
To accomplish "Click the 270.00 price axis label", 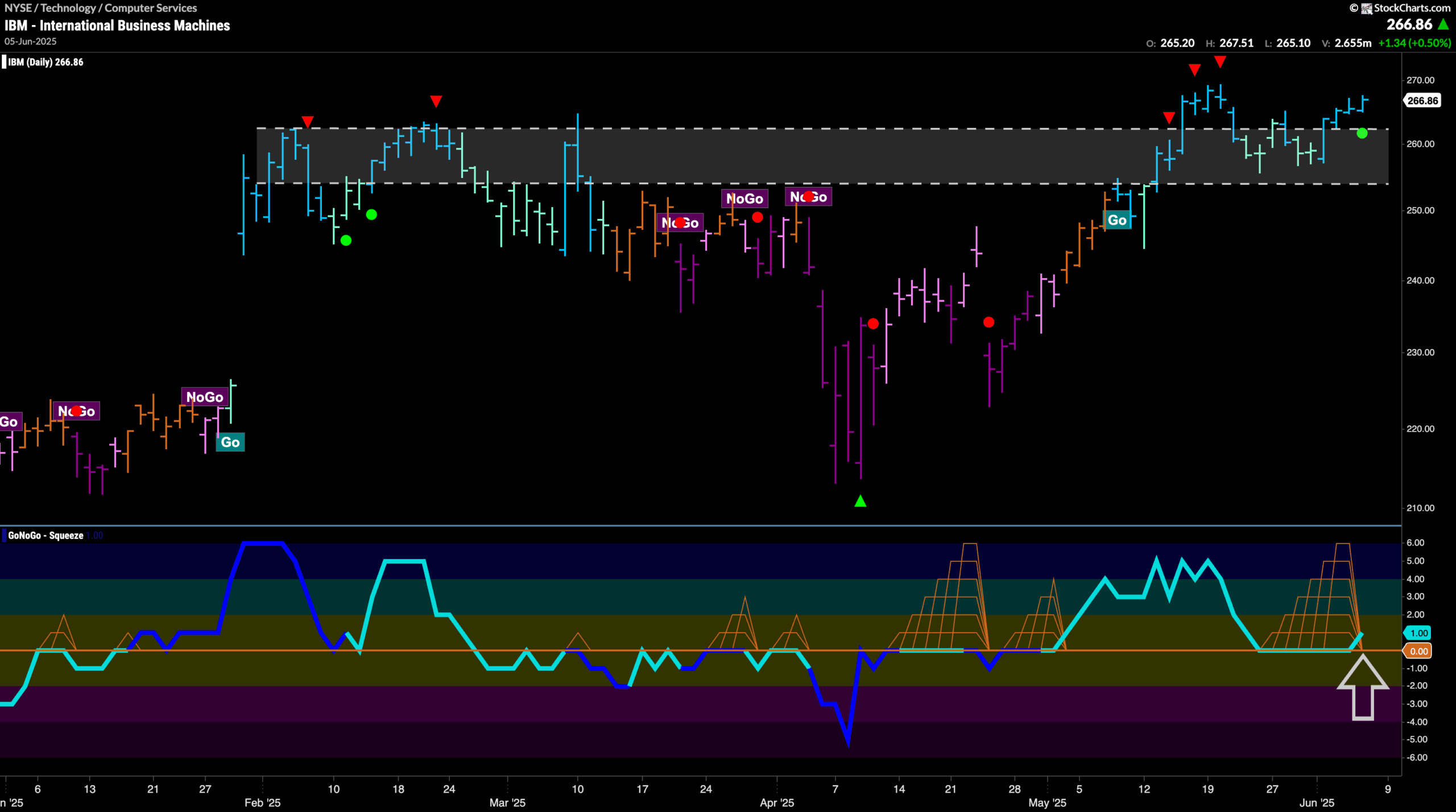I will point(1420,80).
